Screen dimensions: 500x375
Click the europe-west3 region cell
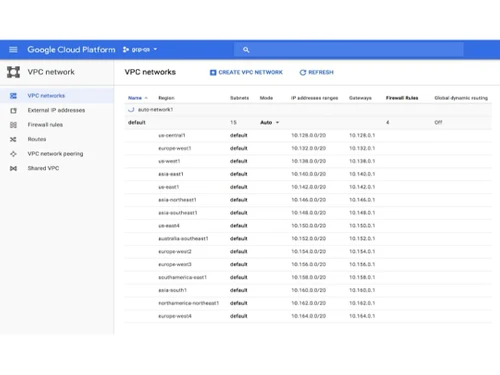(175, 264)
